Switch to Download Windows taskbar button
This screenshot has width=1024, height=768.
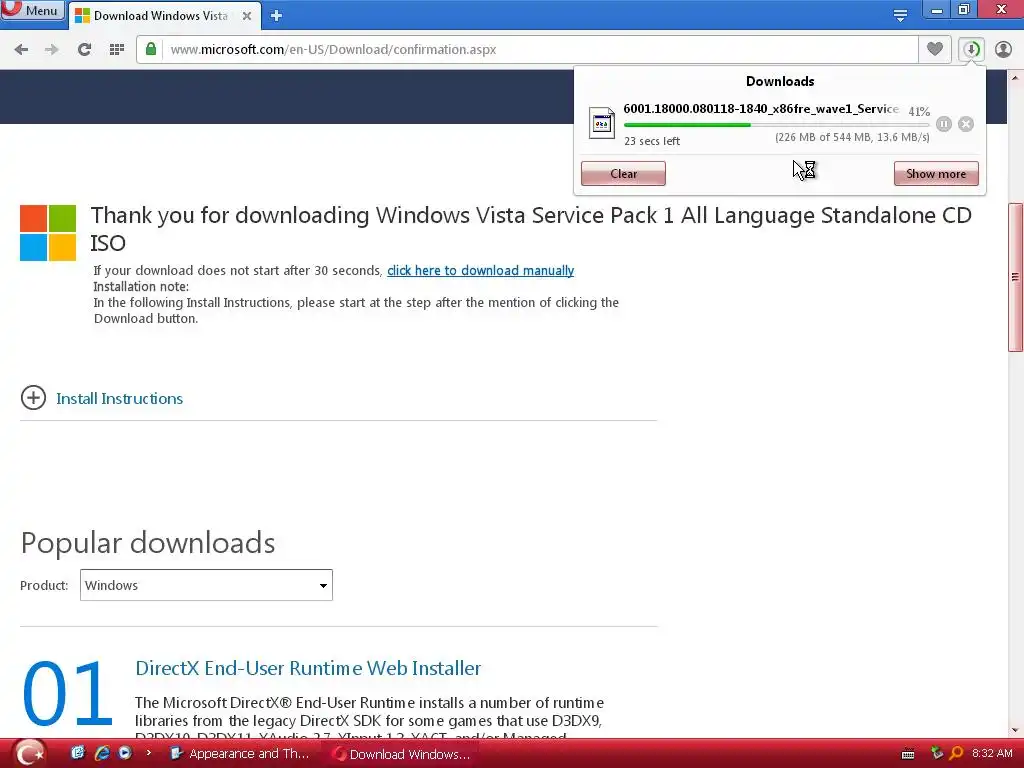click(402, 754)
